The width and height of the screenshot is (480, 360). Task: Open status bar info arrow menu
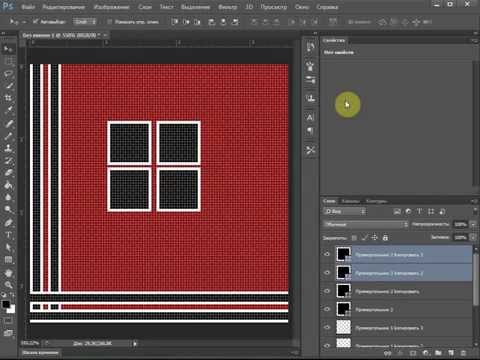pyautogui.click(x=135, y=343)
